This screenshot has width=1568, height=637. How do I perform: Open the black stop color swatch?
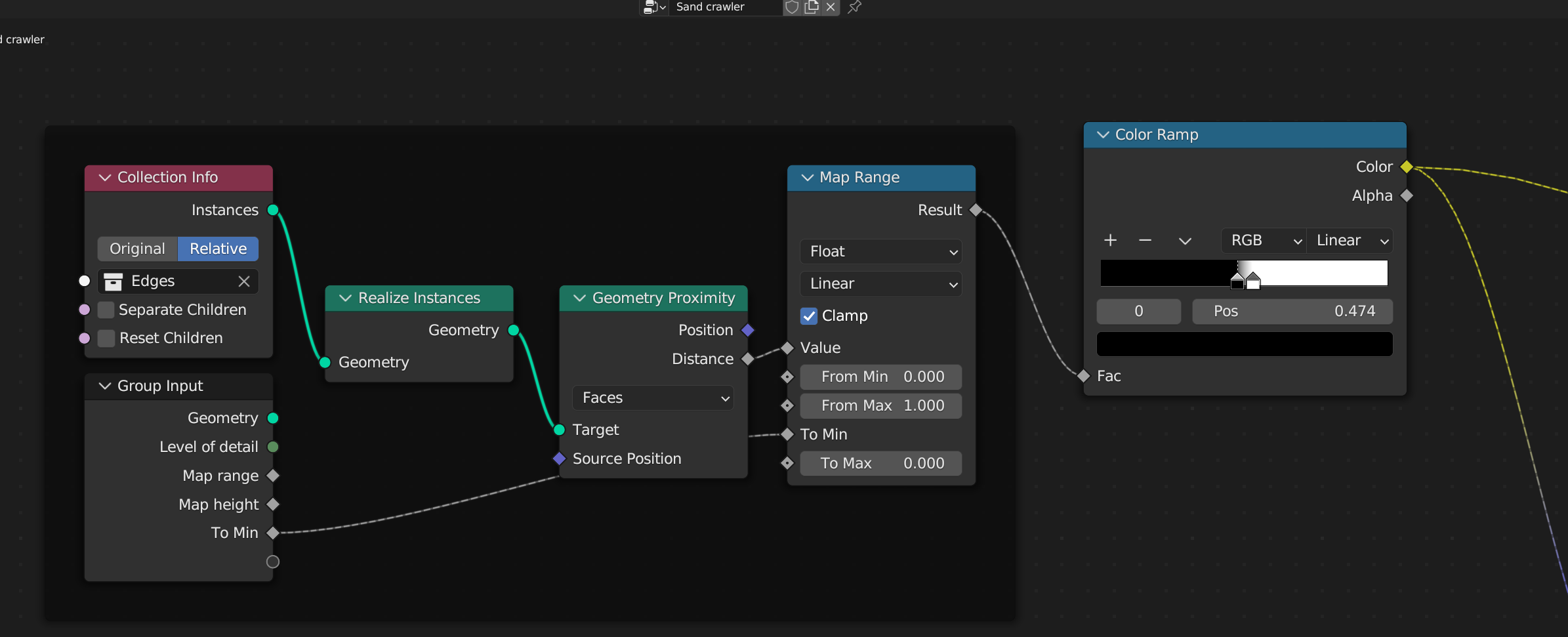(1245, 344)
